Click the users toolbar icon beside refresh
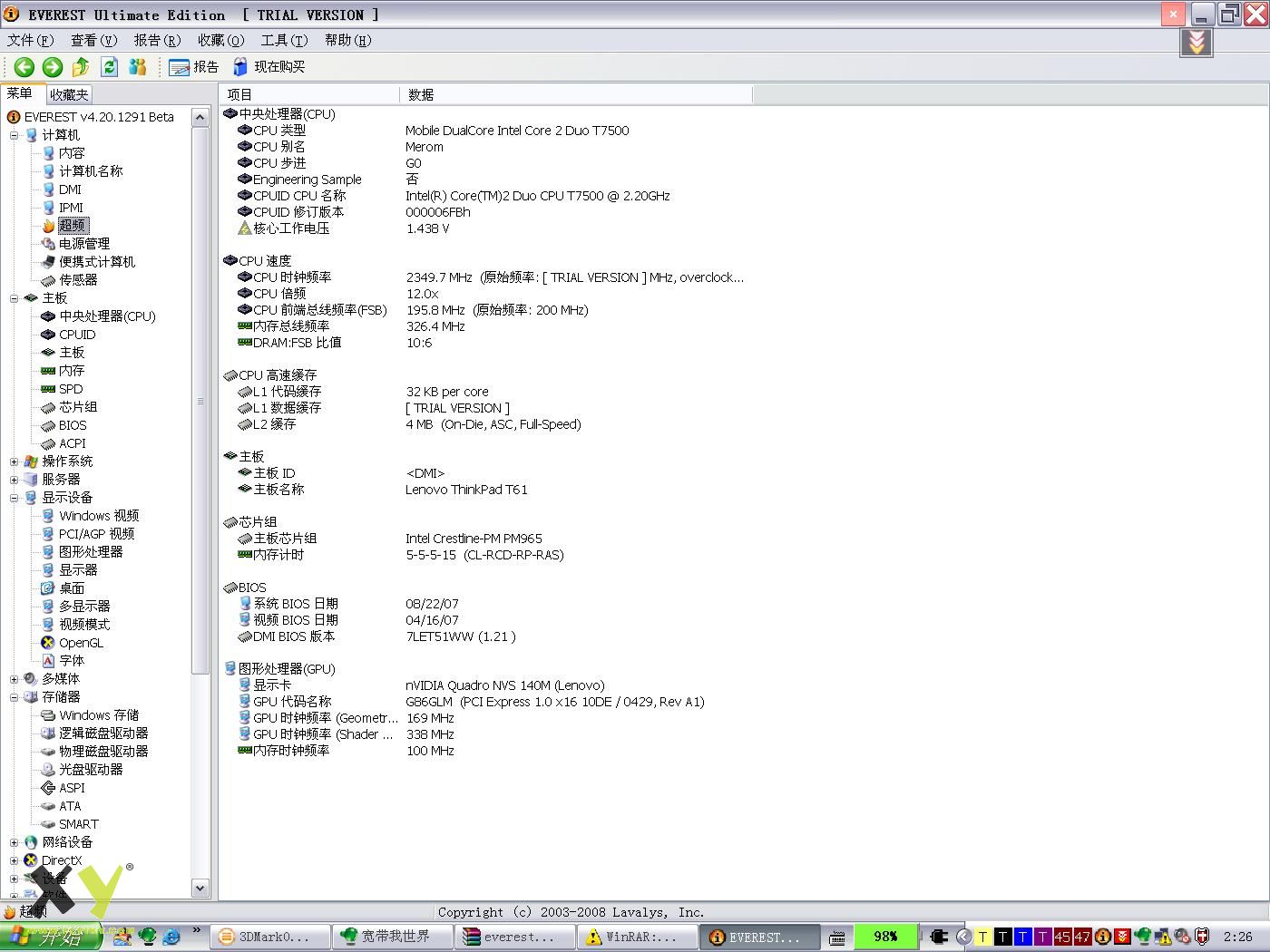The height and width of the screenshot is (952, 1270). [x=137, y=67]
